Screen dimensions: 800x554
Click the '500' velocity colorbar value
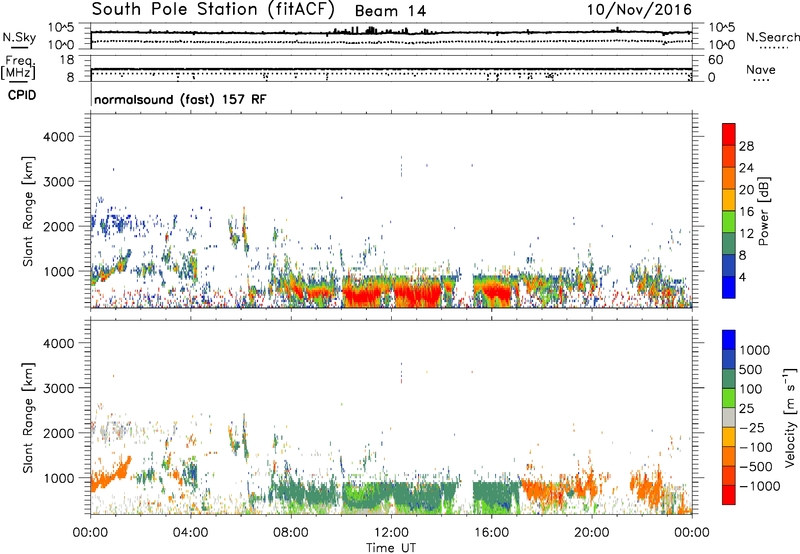pyautogui.click(x=753, y=370)
